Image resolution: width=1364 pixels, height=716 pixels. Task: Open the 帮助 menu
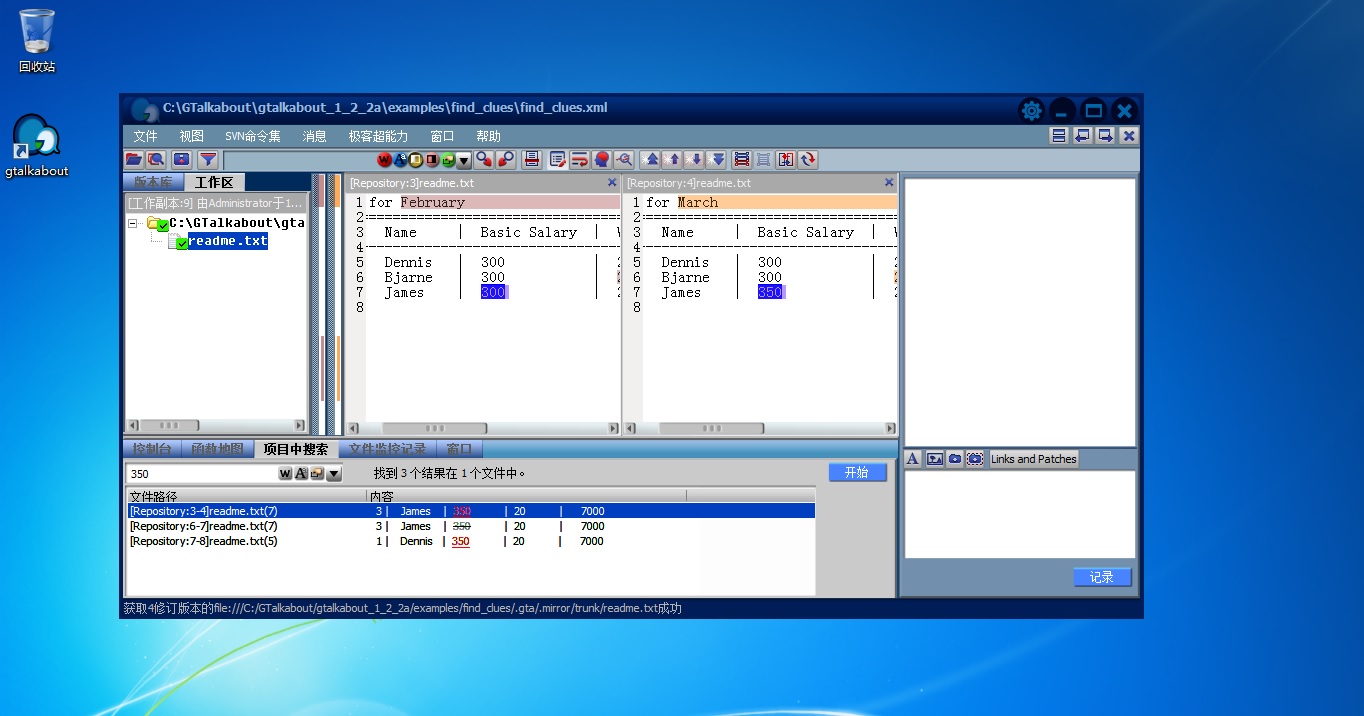[x=489, y=137]
